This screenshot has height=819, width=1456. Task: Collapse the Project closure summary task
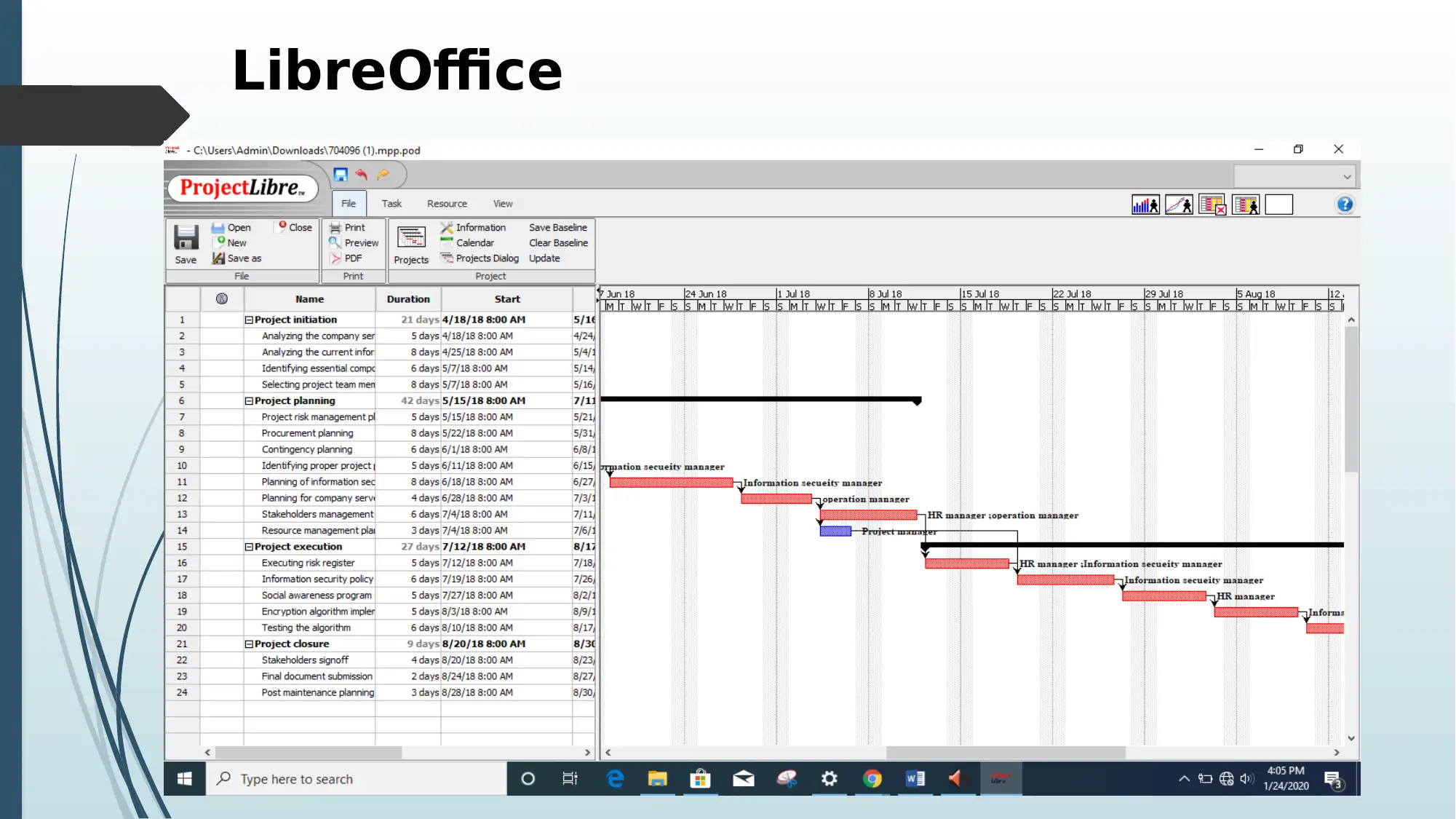tap(249, 644)
